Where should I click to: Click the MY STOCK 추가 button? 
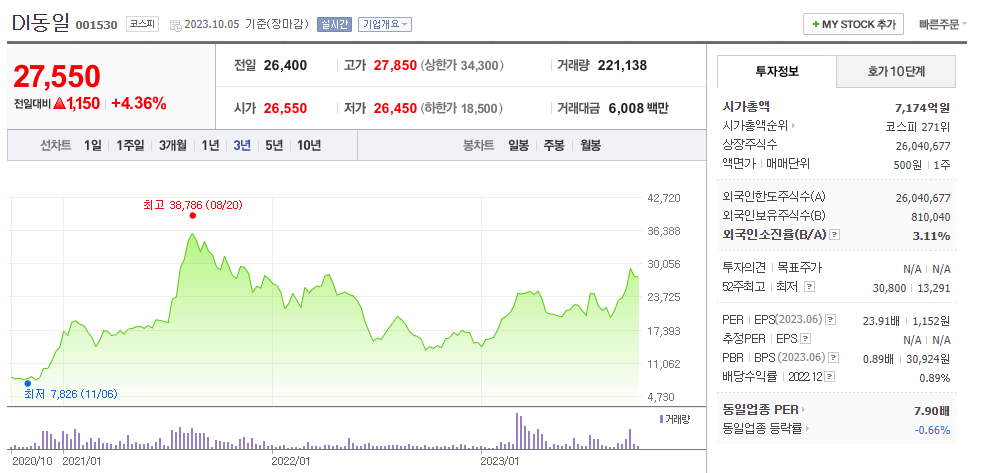pos(853,24)
